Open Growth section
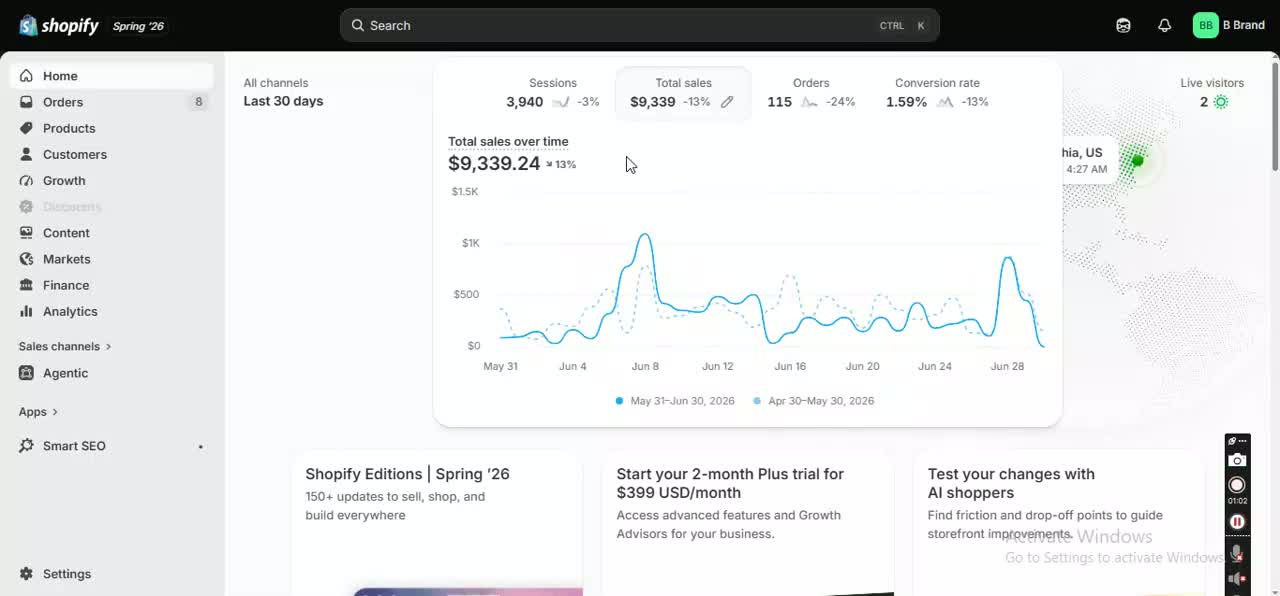The image size is (1280, 596). [112, 180]
